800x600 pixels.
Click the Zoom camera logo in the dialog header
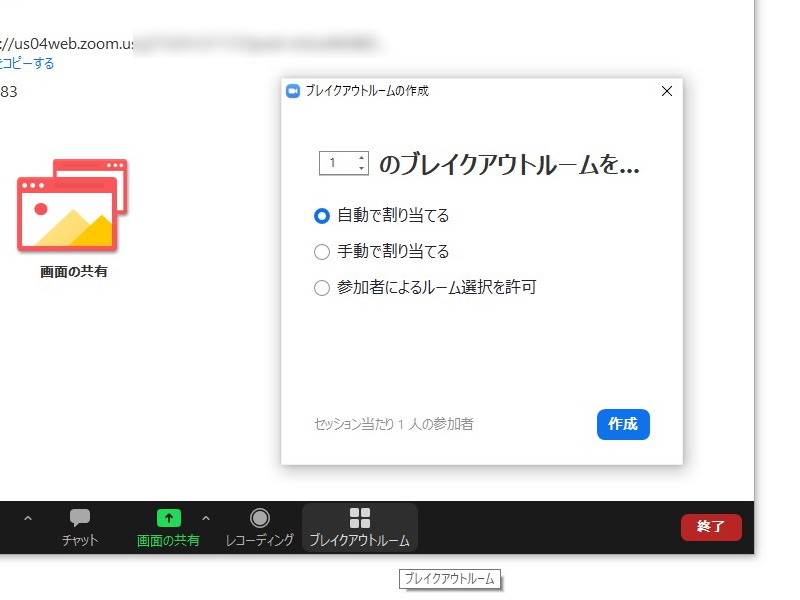(x=293, y=91)
